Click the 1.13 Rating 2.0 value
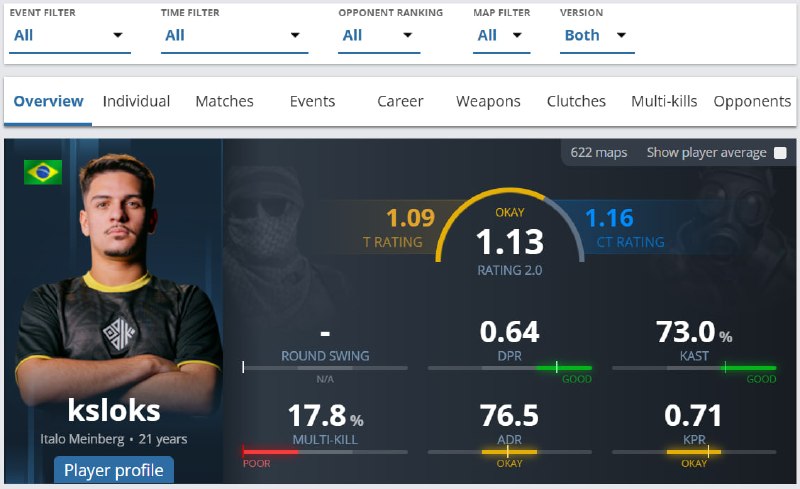 [510, 241]
